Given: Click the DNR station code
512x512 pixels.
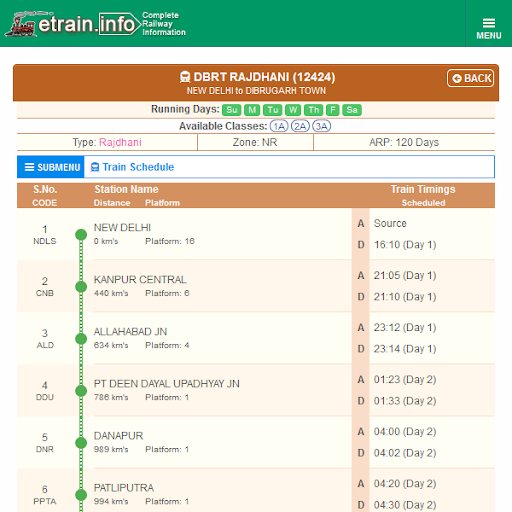Looking at the screenshot, I should pyautogui.click(x=45, y=449).
